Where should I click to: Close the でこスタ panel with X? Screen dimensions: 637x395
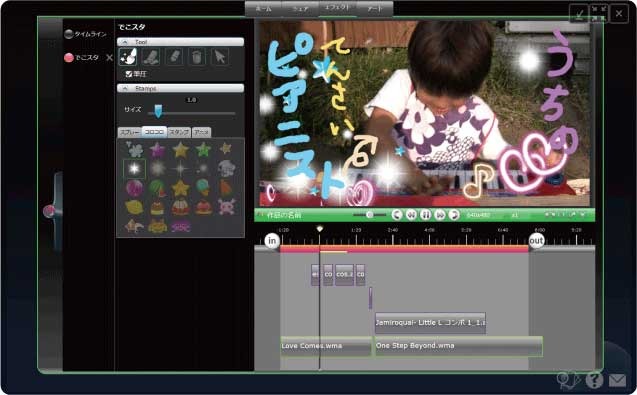(109, 57)
